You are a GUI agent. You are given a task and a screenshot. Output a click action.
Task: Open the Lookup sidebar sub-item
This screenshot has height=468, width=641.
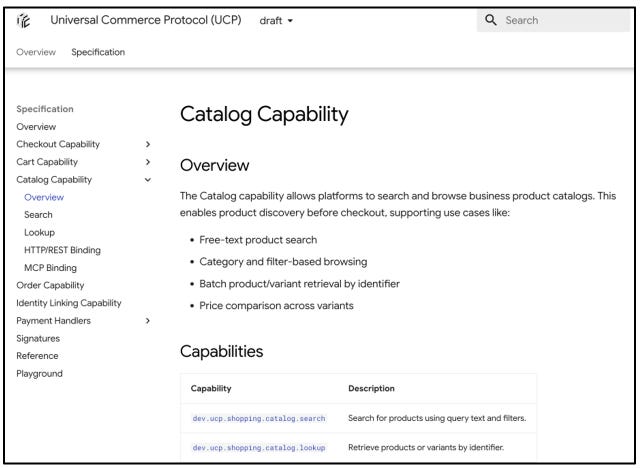click(x=39, y=232)
